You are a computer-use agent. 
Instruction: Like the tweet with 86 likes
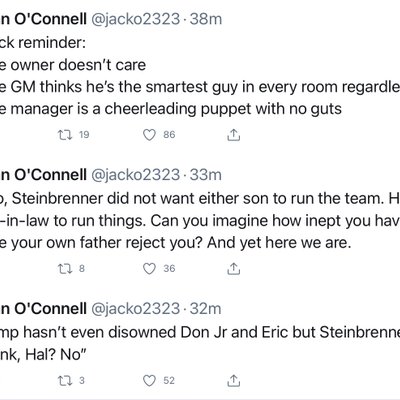pos(149,135)
